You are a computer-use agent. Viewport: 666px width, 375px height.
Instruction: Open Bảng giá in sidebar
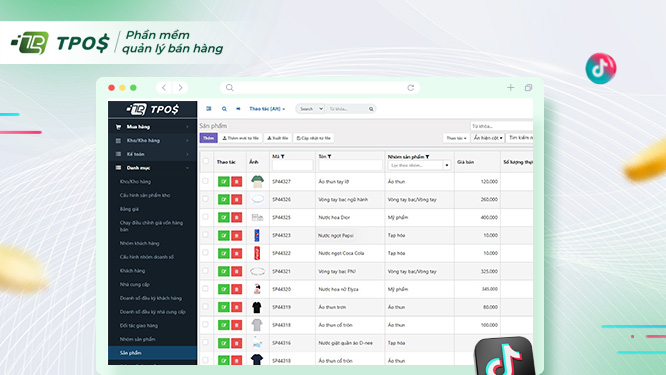click(x=129, y=209)
